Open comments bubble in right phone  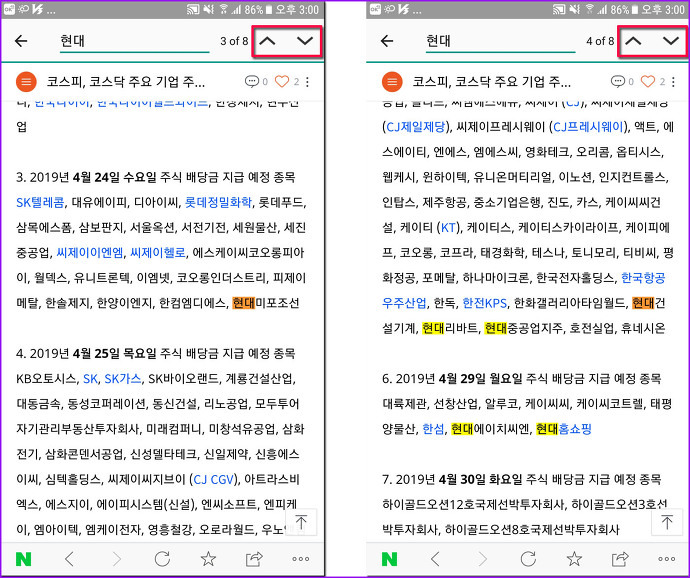click(x=618, y=81)
